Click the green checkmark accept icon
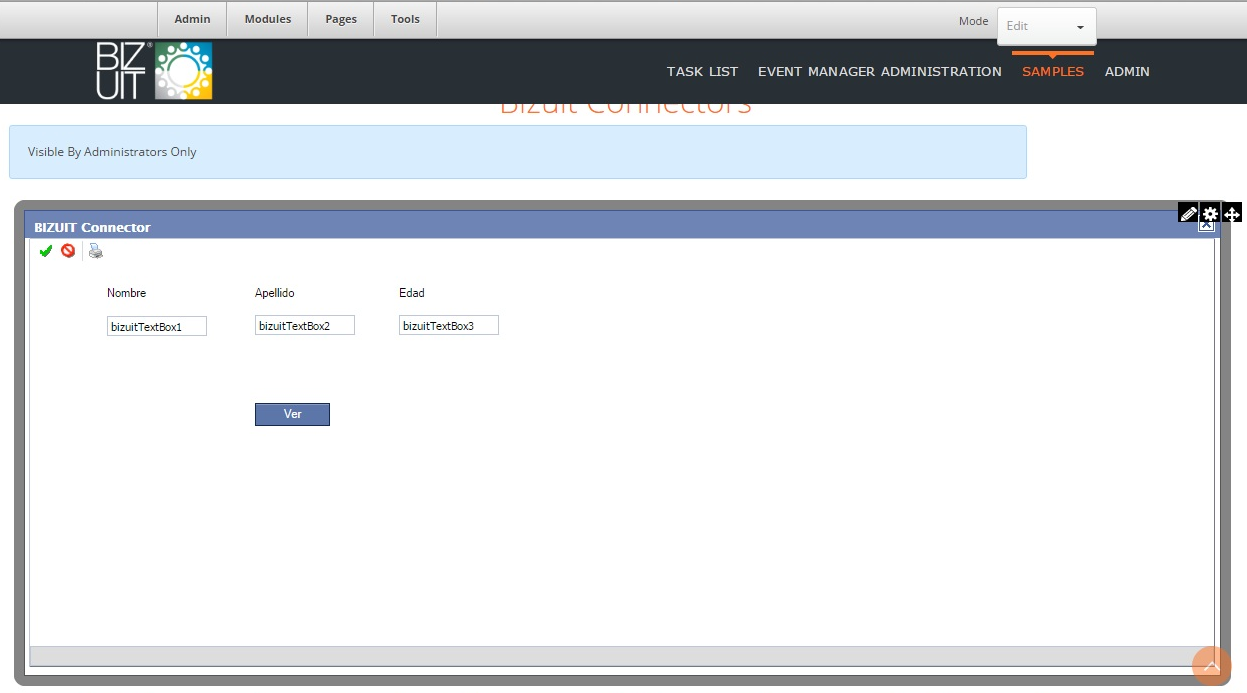The image size is (1247, 693). [x=45, y=251]
